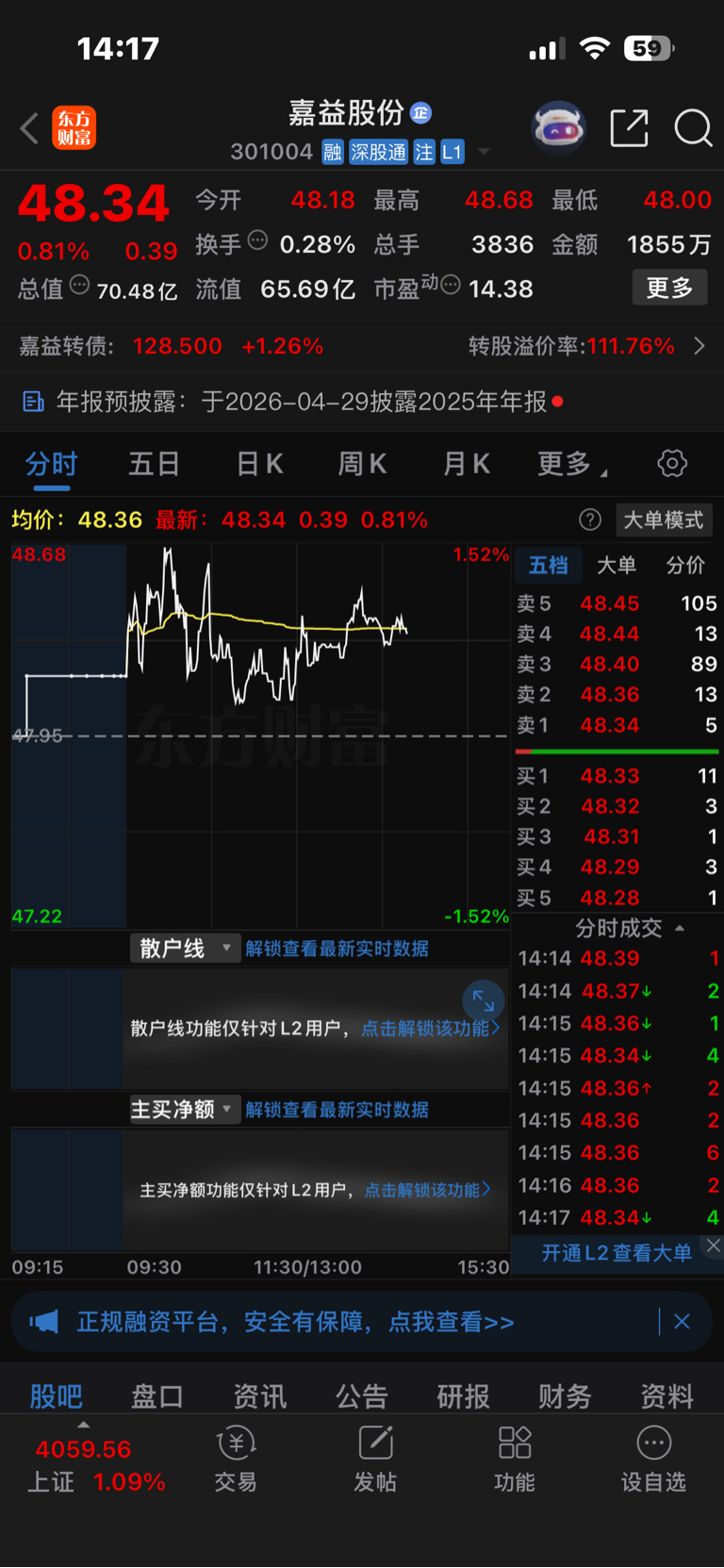
Task: Tap 点击解锁该功能 link in 散户线 panel
Action: 430,1029
